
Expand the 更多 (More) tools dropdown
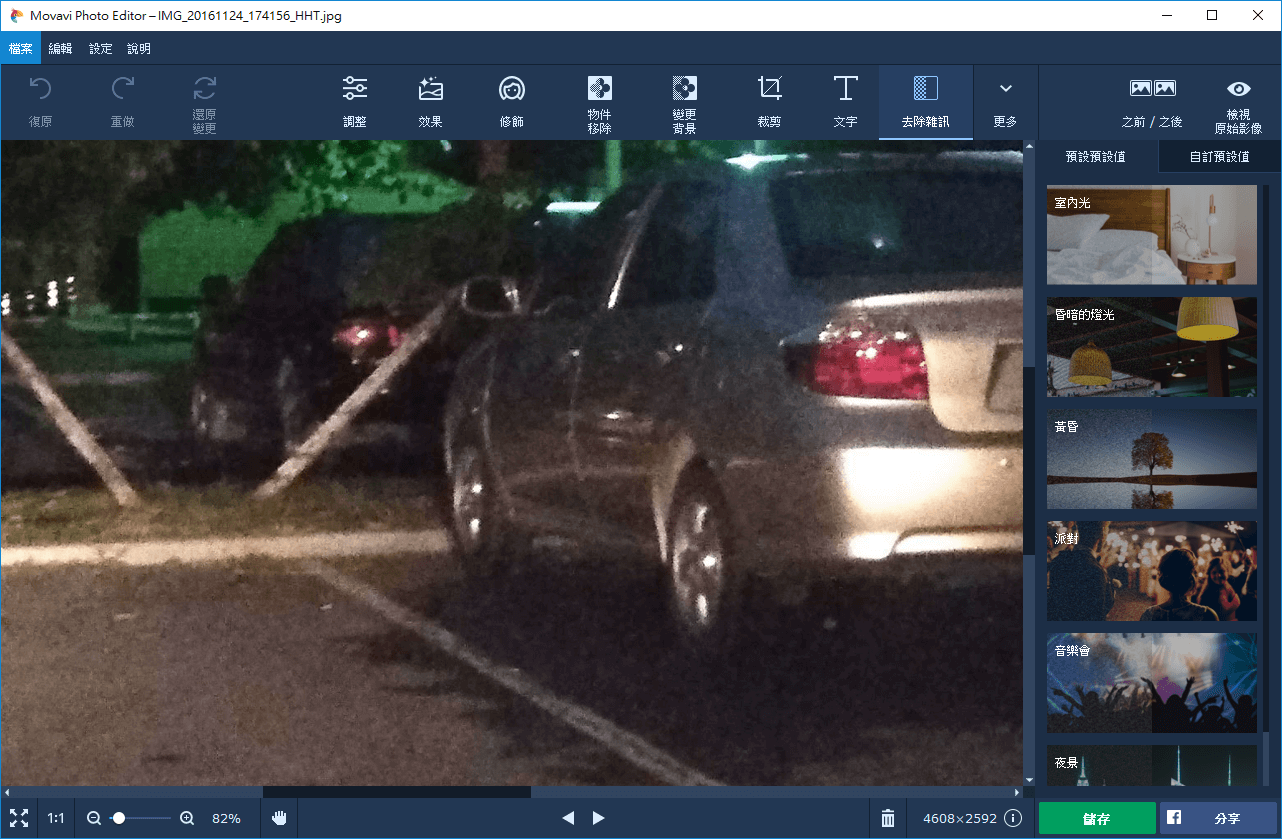[x=1005, y=102]
